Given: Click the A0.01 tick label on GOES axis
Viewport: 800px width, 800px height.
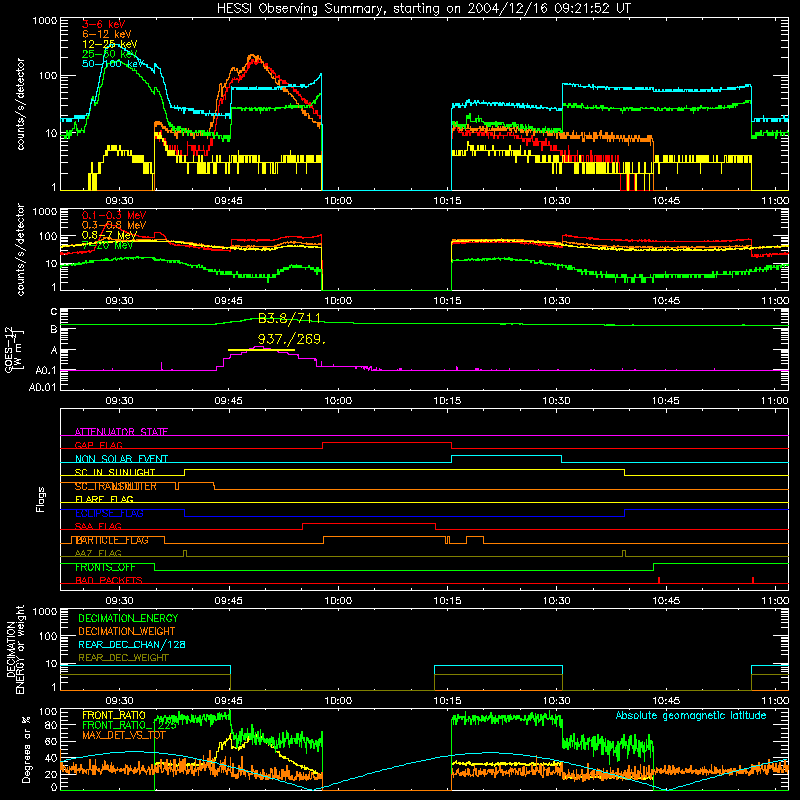Looking at the screenshot, I should click(43, 387).
